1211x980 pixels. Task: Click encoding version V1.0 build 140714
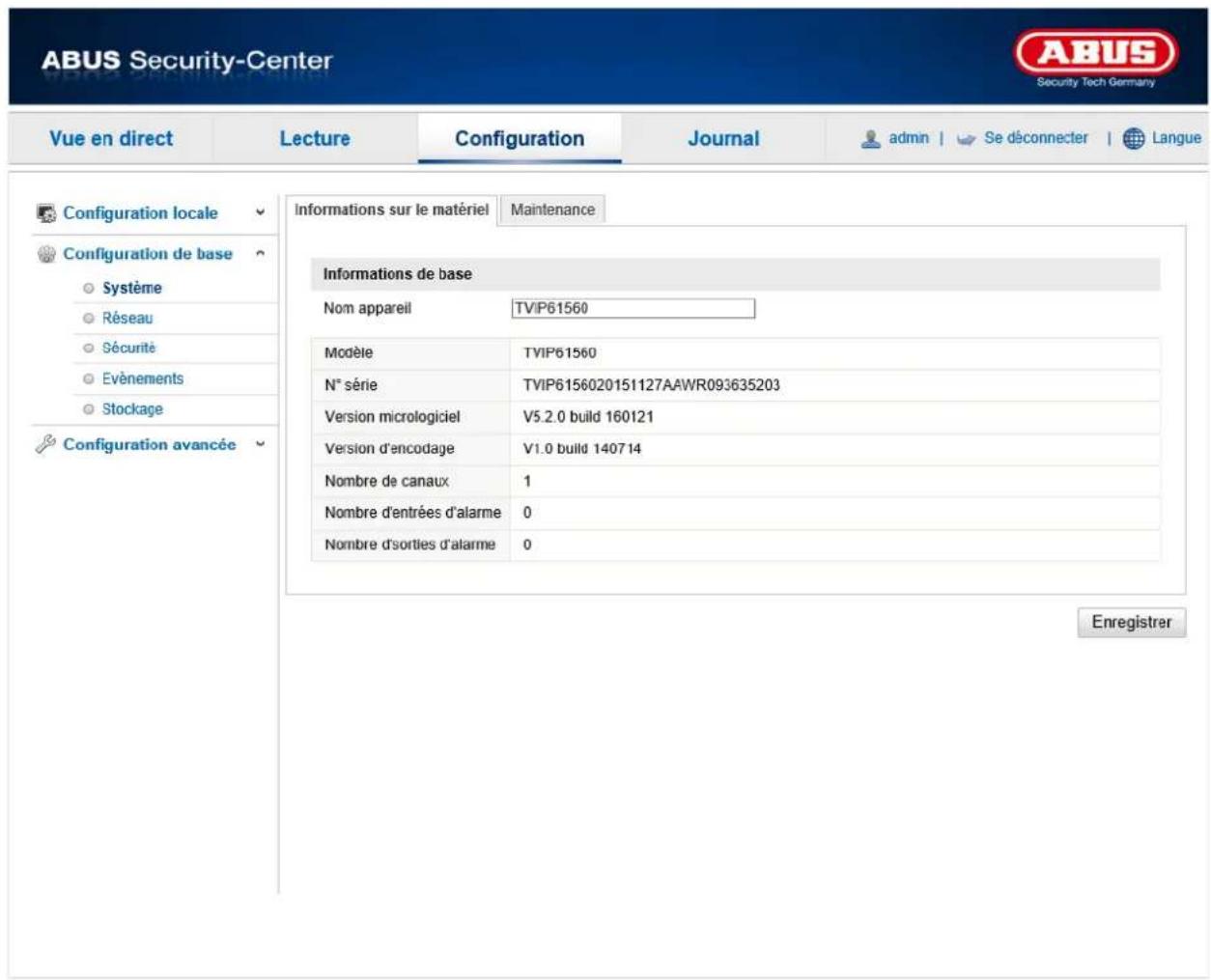(582, 448)
